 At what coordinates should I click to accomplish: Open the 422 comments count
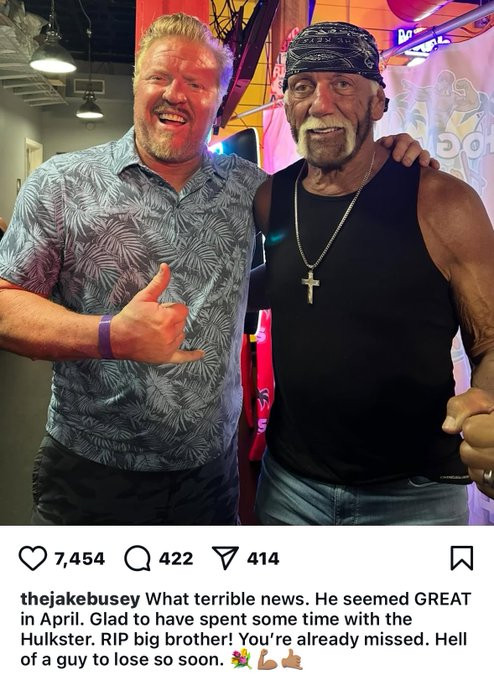pos(176,559)
